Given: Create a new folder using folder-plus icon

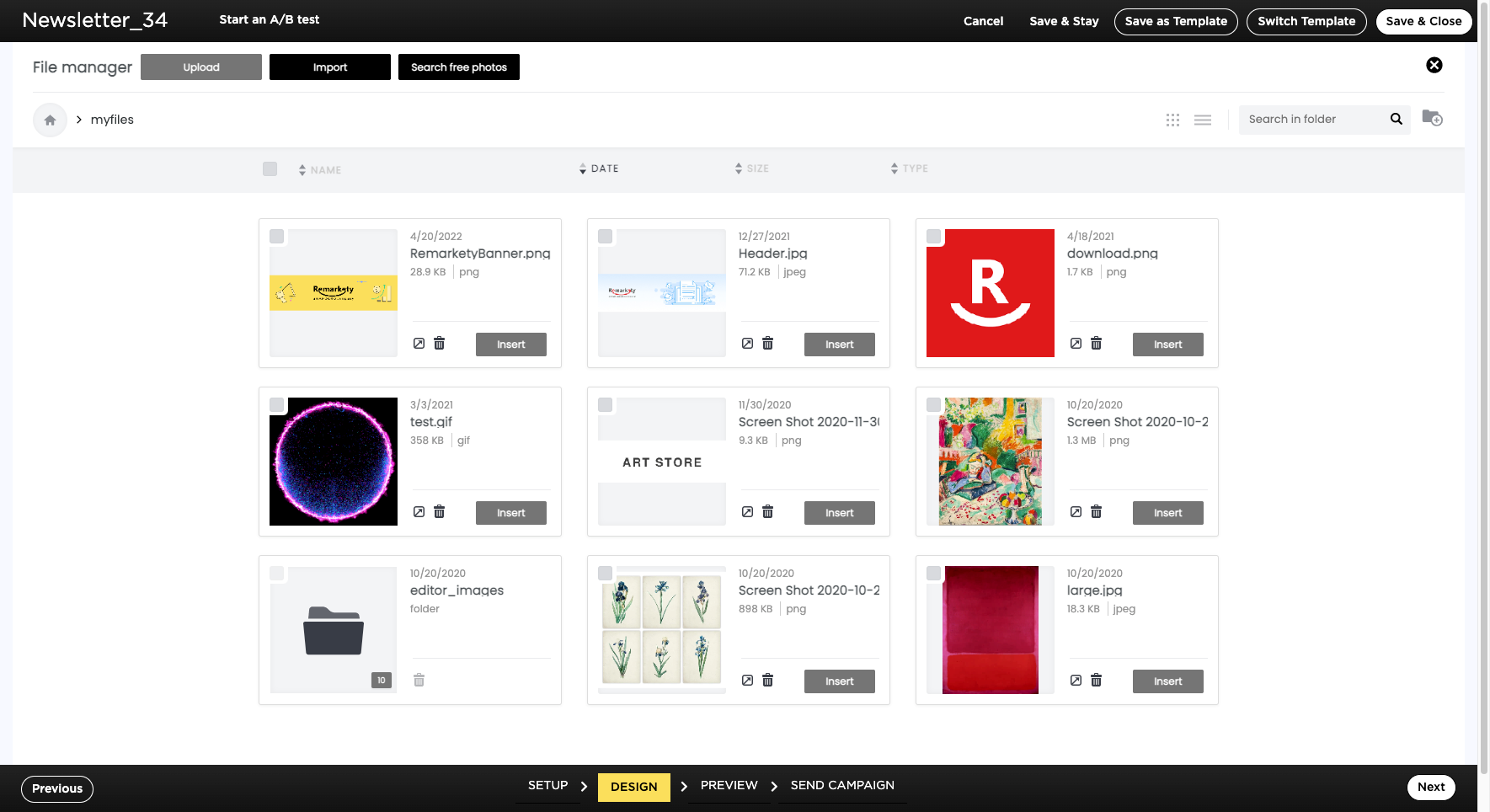Looking at the screenshot, I should click(1432, 118).
